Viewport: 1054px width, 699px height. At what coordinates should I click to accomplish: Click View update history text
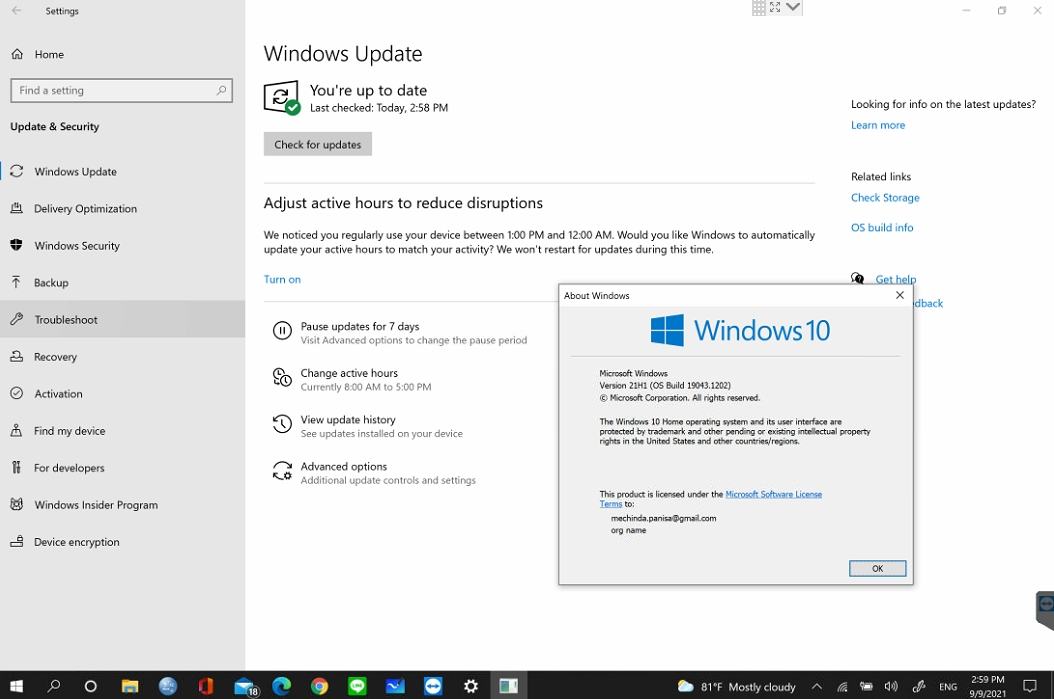(348, 419)
